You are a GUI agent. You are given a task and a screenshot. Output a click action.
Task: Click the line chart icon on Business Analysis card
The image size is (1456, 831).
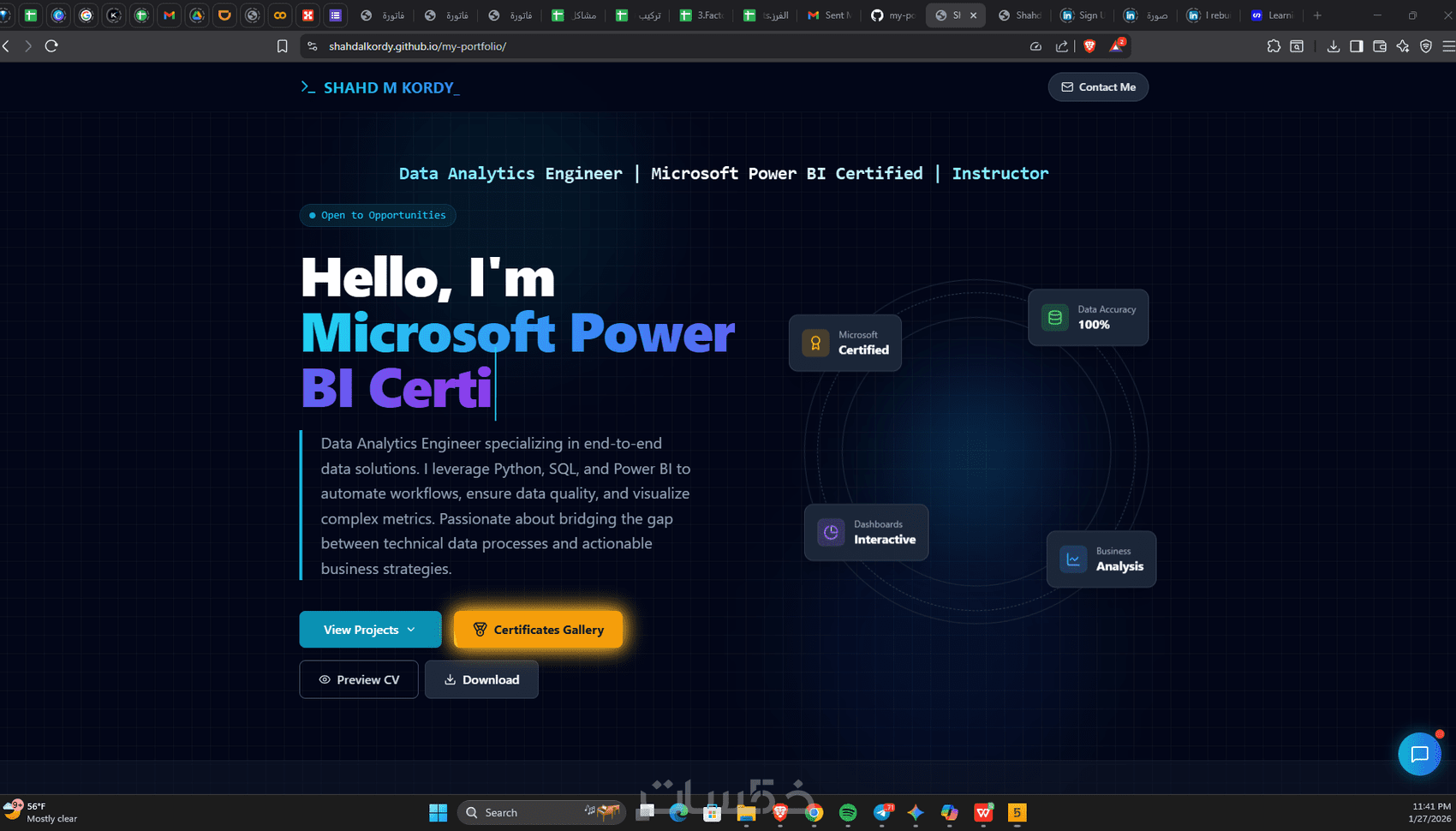pyautogui.click(x=1073, y=559)
